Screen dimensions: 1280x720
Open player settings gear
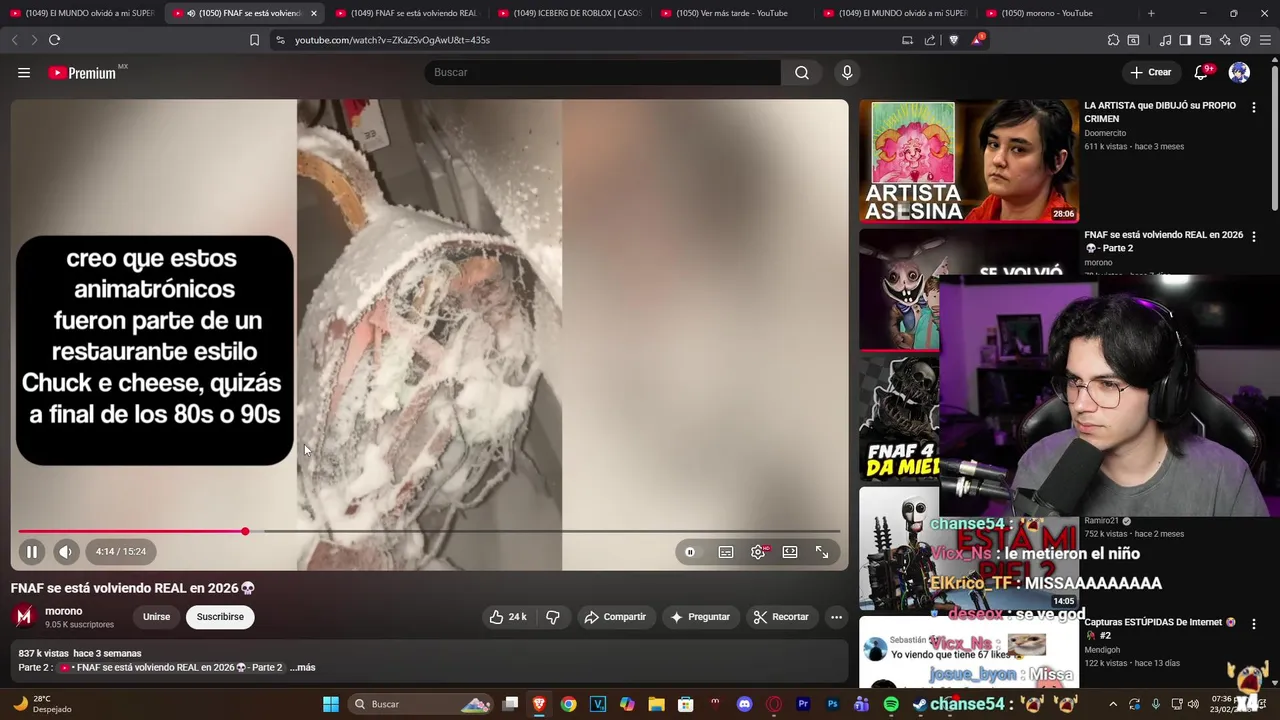(x=758, y=552)
